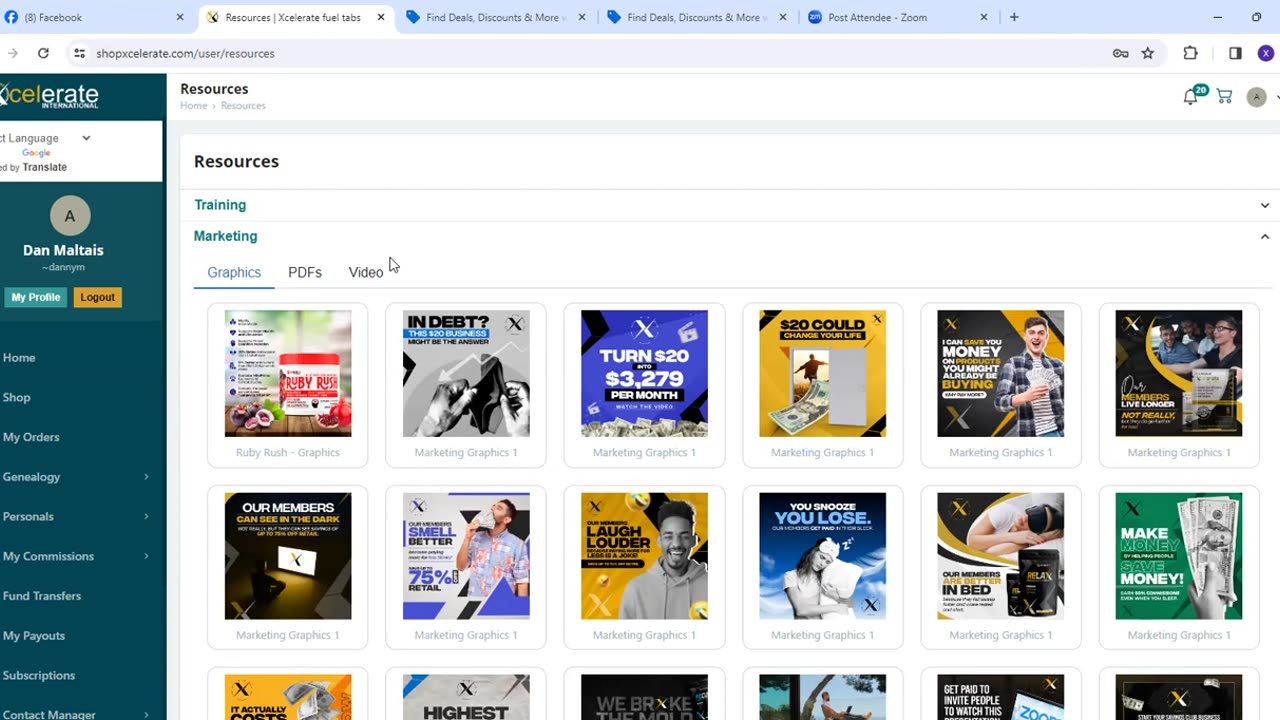Click the Ruby Rush - Graphics caption

coord(288,453)
